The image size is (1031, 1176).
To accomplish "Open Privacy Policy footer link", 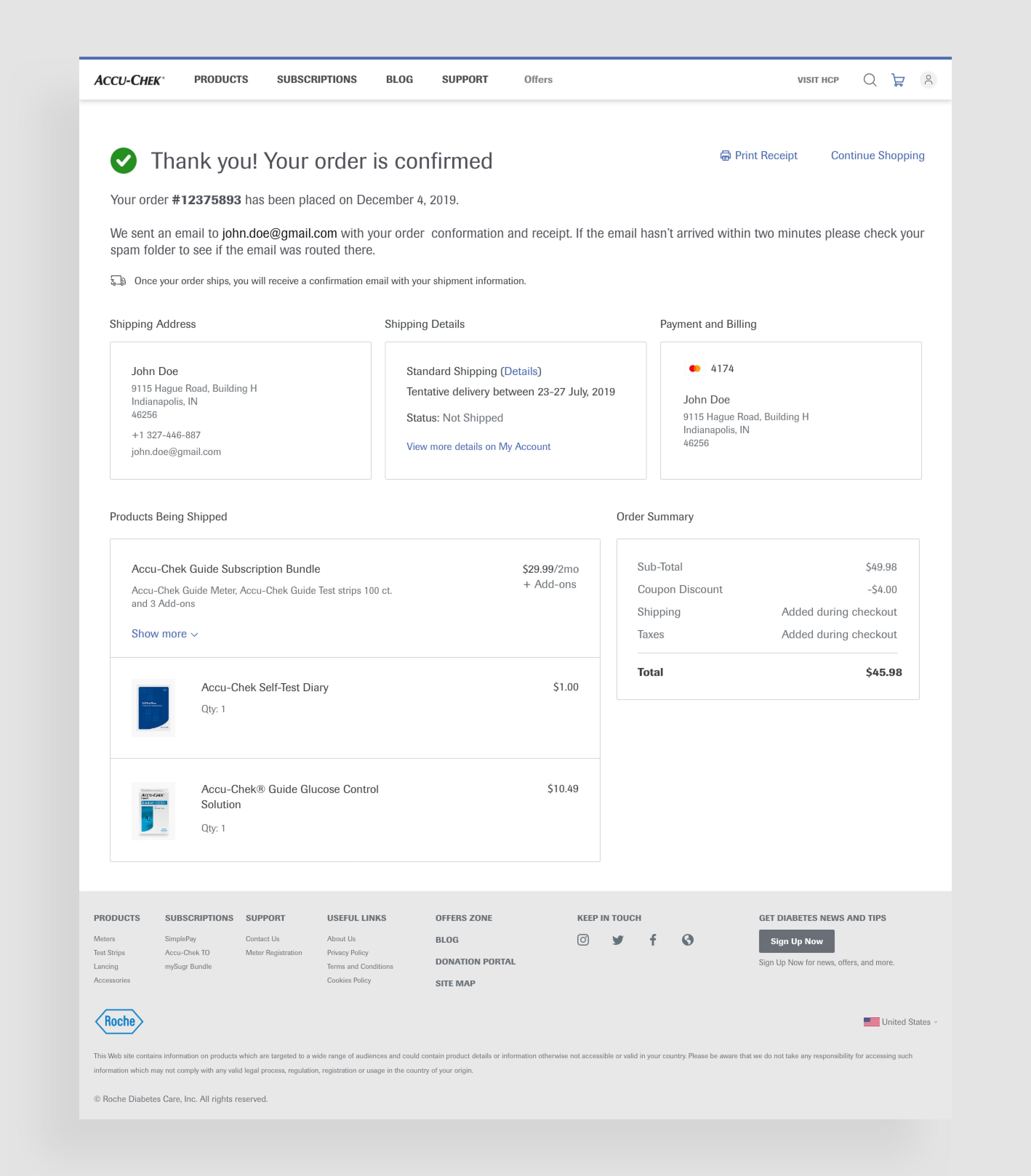I will [348, 952].
